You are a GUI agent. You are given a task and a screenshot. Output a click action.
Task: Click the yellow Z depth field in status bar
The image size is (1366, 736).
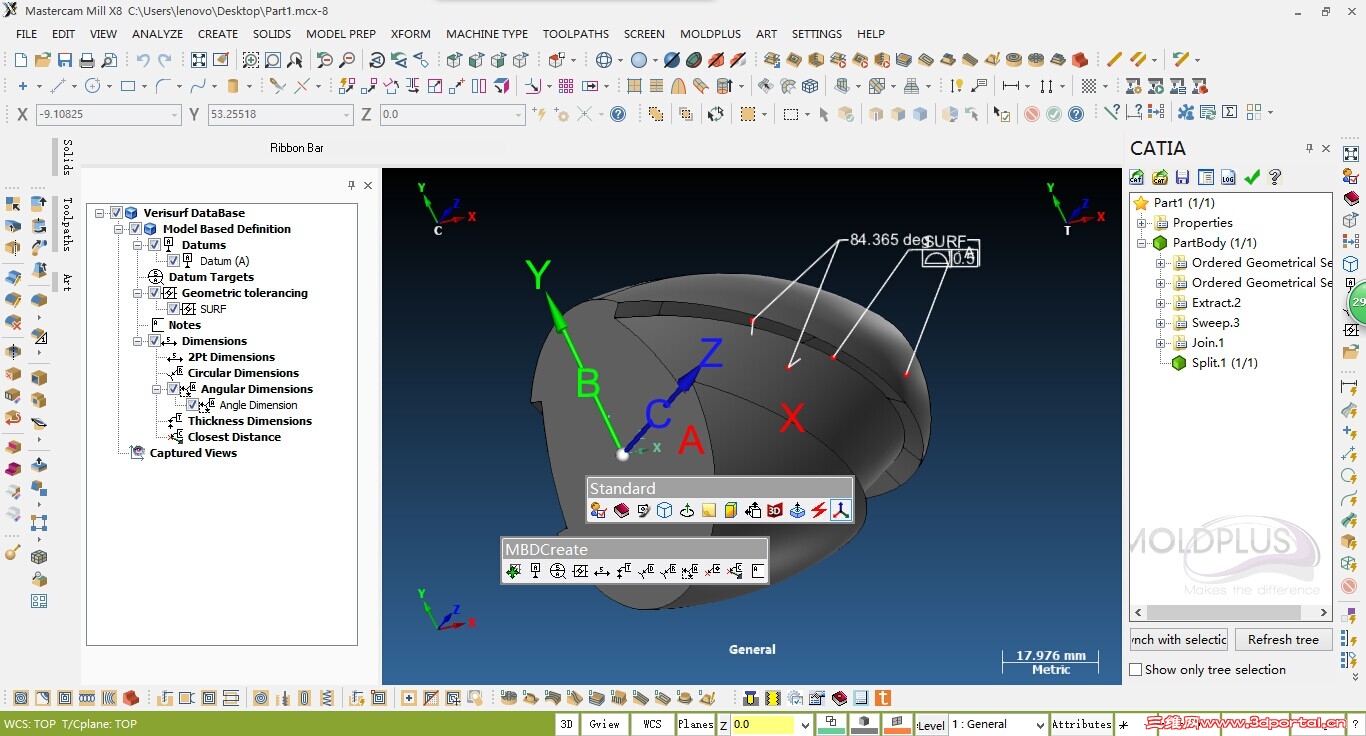tap(763, 724)
